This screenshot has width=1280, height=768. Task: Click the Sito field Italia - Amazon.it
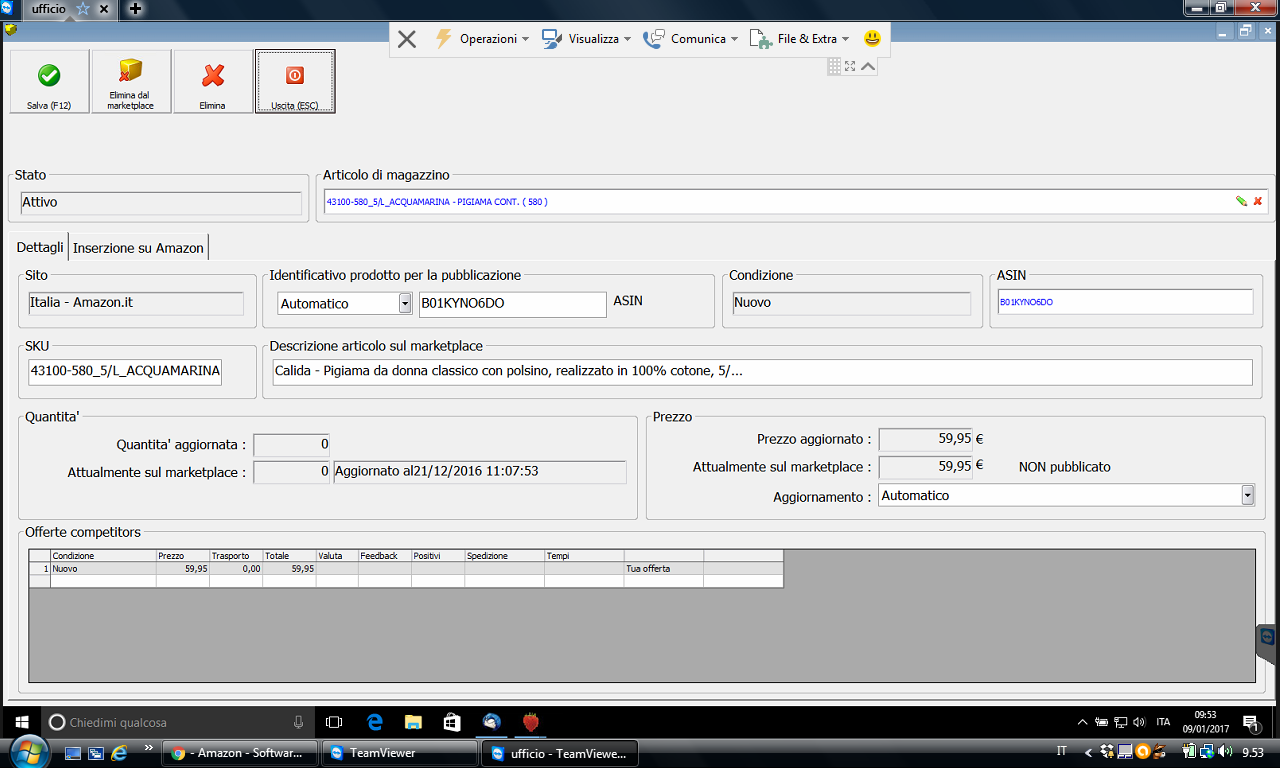pos(136,303)
